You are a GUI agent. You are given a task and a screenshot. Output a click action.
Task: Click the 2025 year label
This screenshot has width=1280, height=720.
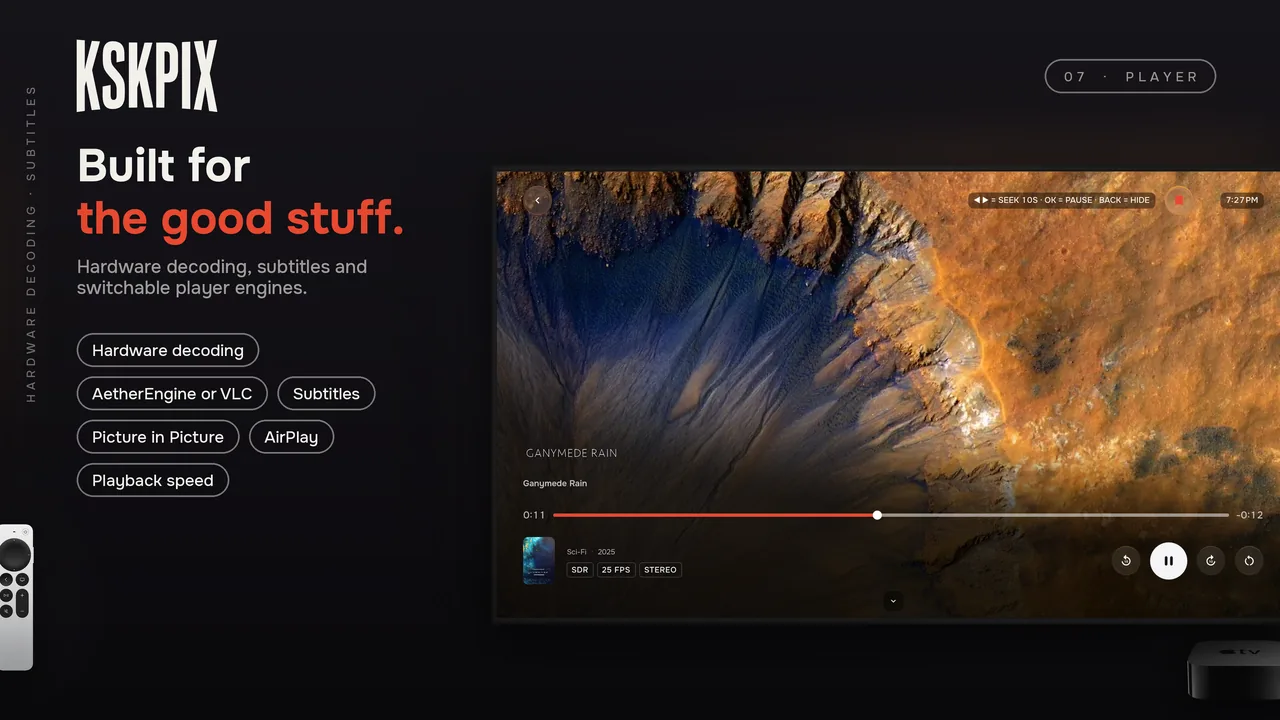(607, 552)
